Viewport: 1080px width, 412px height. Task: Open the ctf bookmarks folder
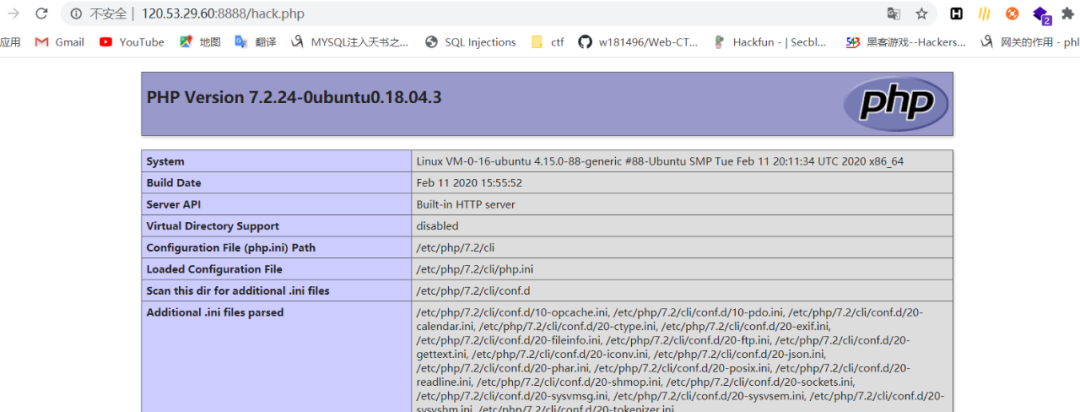[548, 42]
